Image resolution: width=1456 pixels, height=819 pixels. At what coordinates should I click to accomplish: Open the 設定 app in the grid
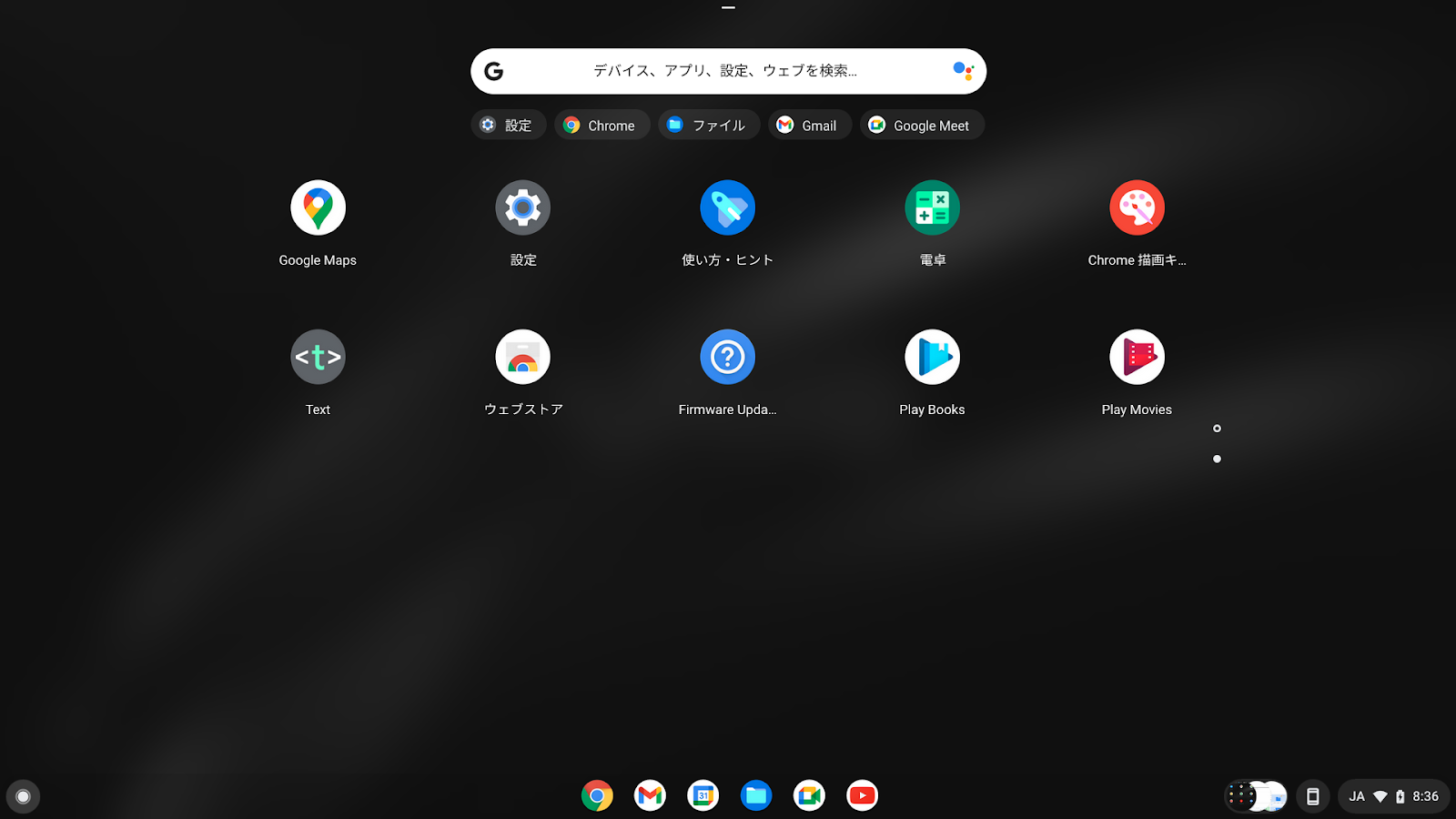[522, 207]
